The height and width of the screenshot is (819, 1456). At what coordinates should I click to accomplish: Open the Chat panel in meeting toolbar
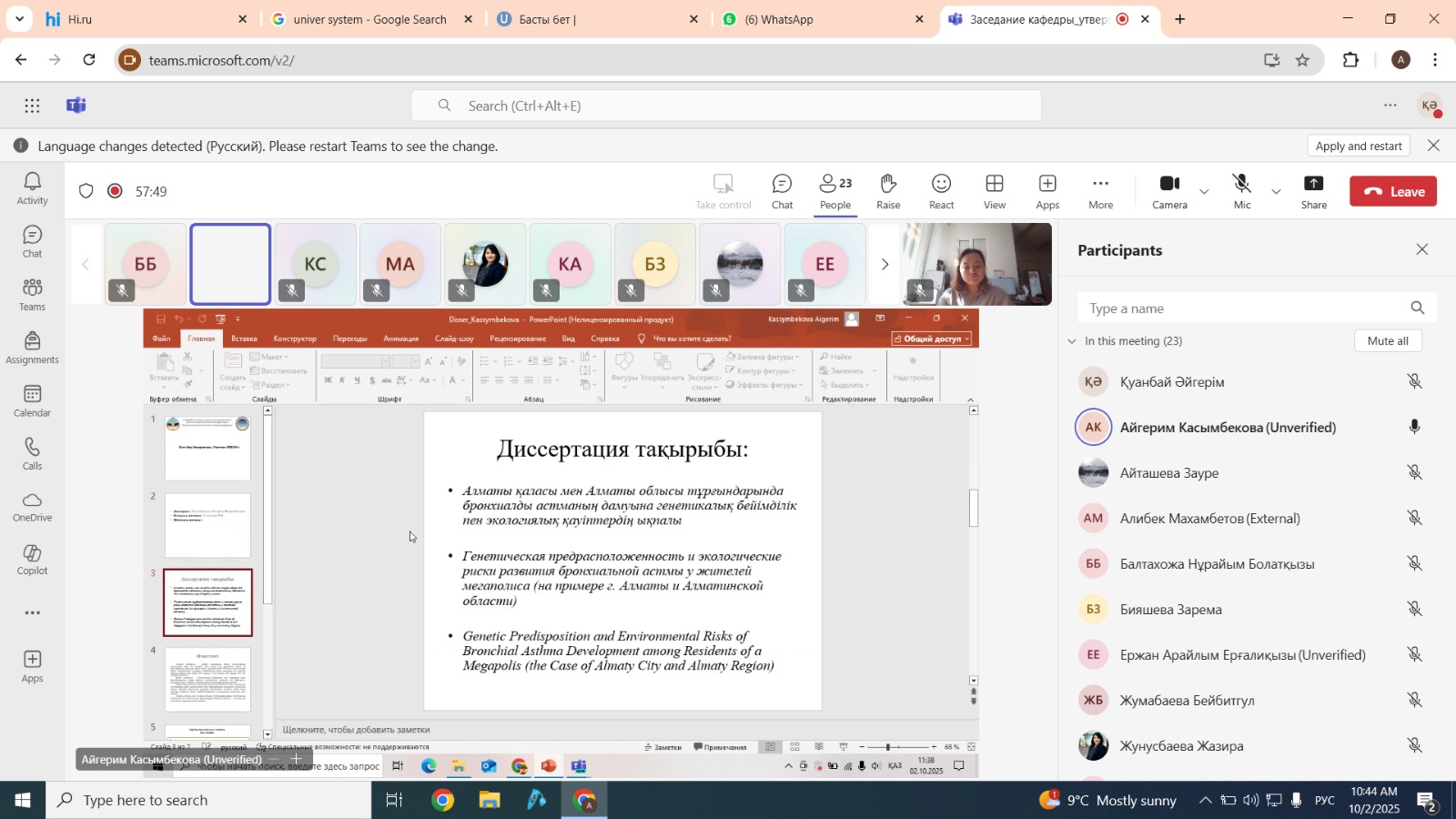(x=782, y=191)
